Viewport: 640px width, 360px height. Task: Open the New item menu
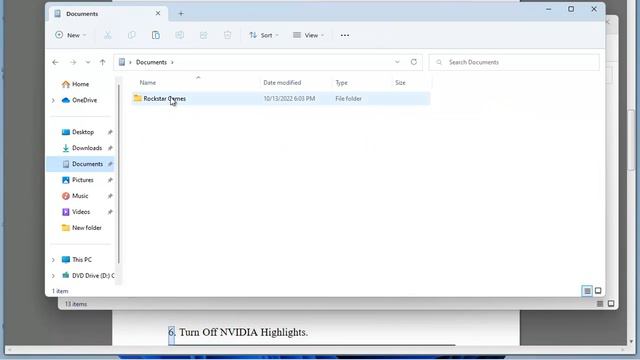(71, 35)
